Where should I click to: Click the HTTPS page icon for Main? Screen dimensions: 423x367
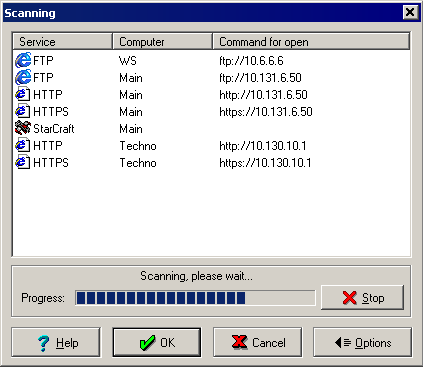[23, 111]
